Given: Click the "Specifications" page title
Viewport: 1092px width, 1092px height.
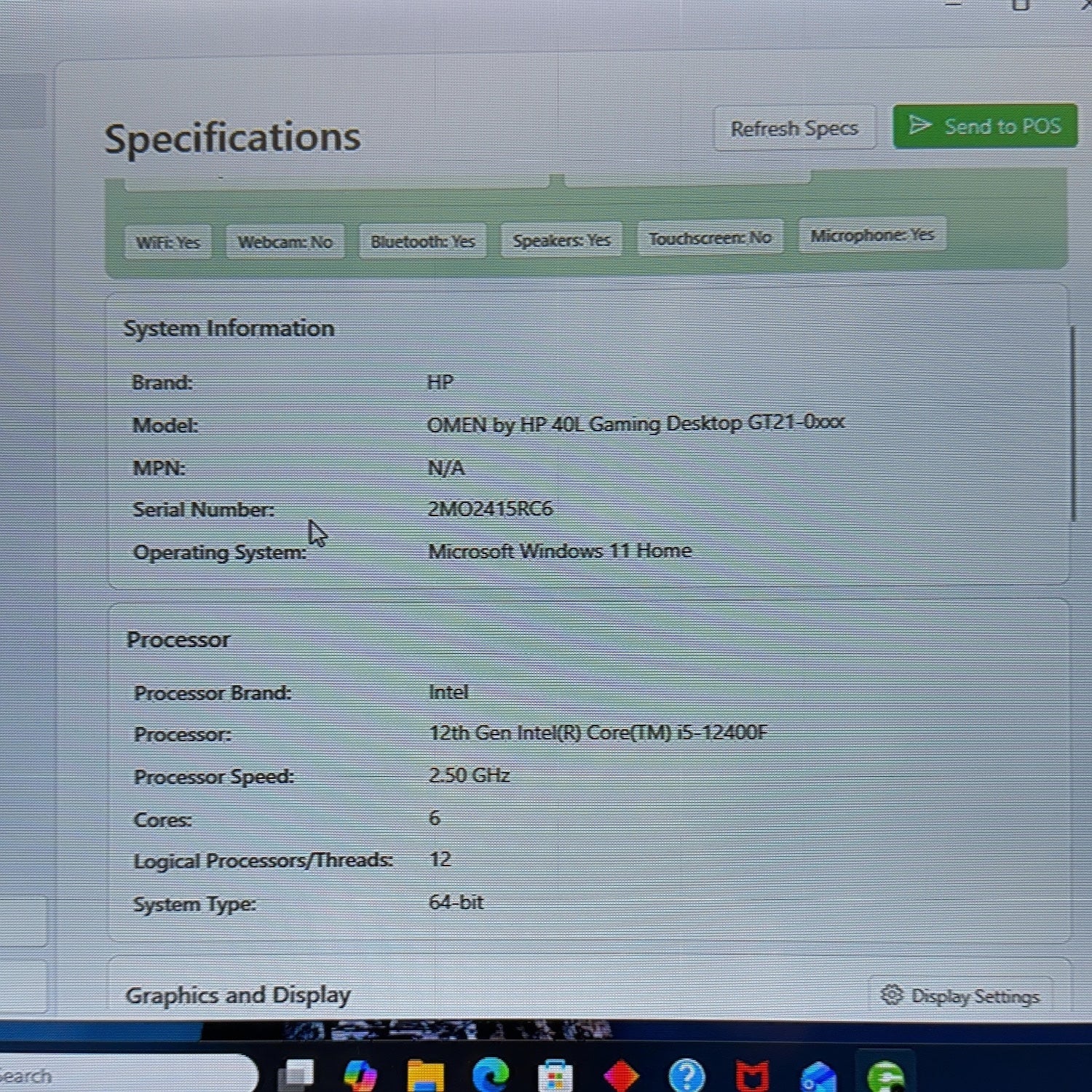Looking at the screenshot, I should [232, 138].
